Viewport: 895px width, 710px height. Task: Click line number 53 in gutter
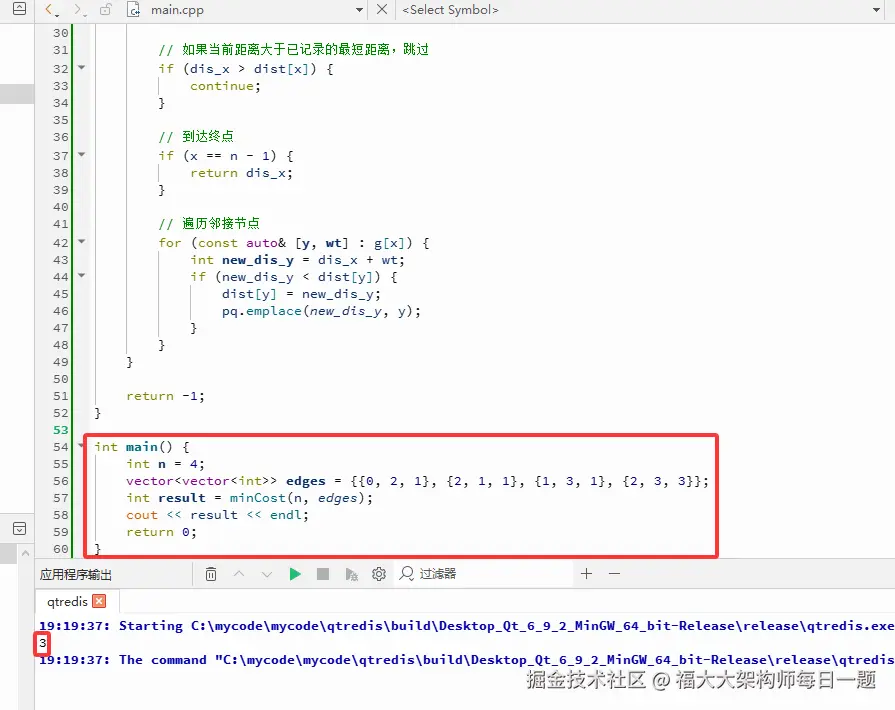click(61, 430)
